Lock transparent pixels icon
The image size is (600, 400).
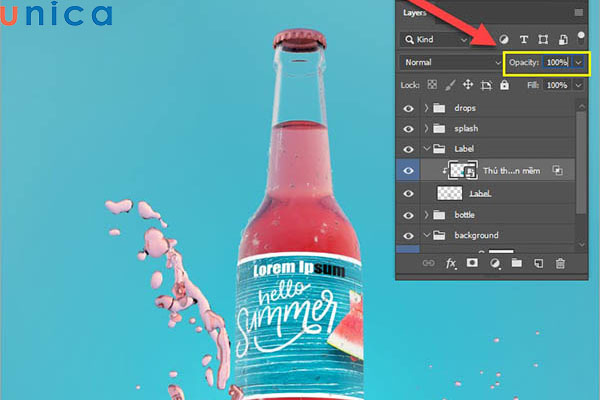[x=432, y=85]
